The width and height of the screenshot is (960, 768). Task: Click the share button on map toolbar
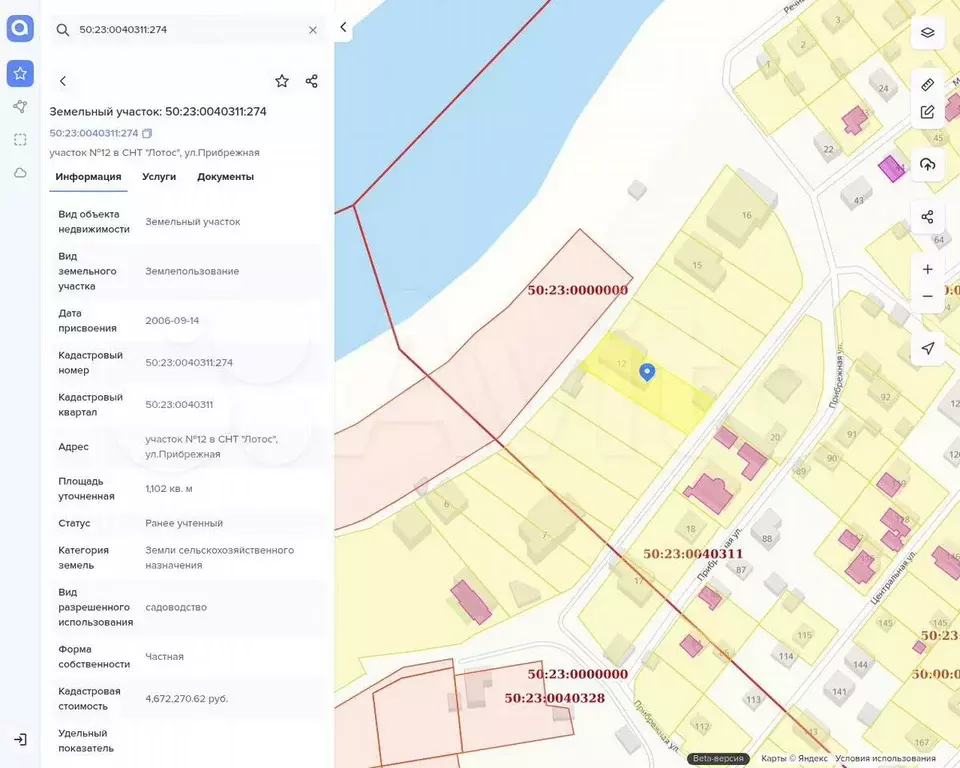(928, 217)
